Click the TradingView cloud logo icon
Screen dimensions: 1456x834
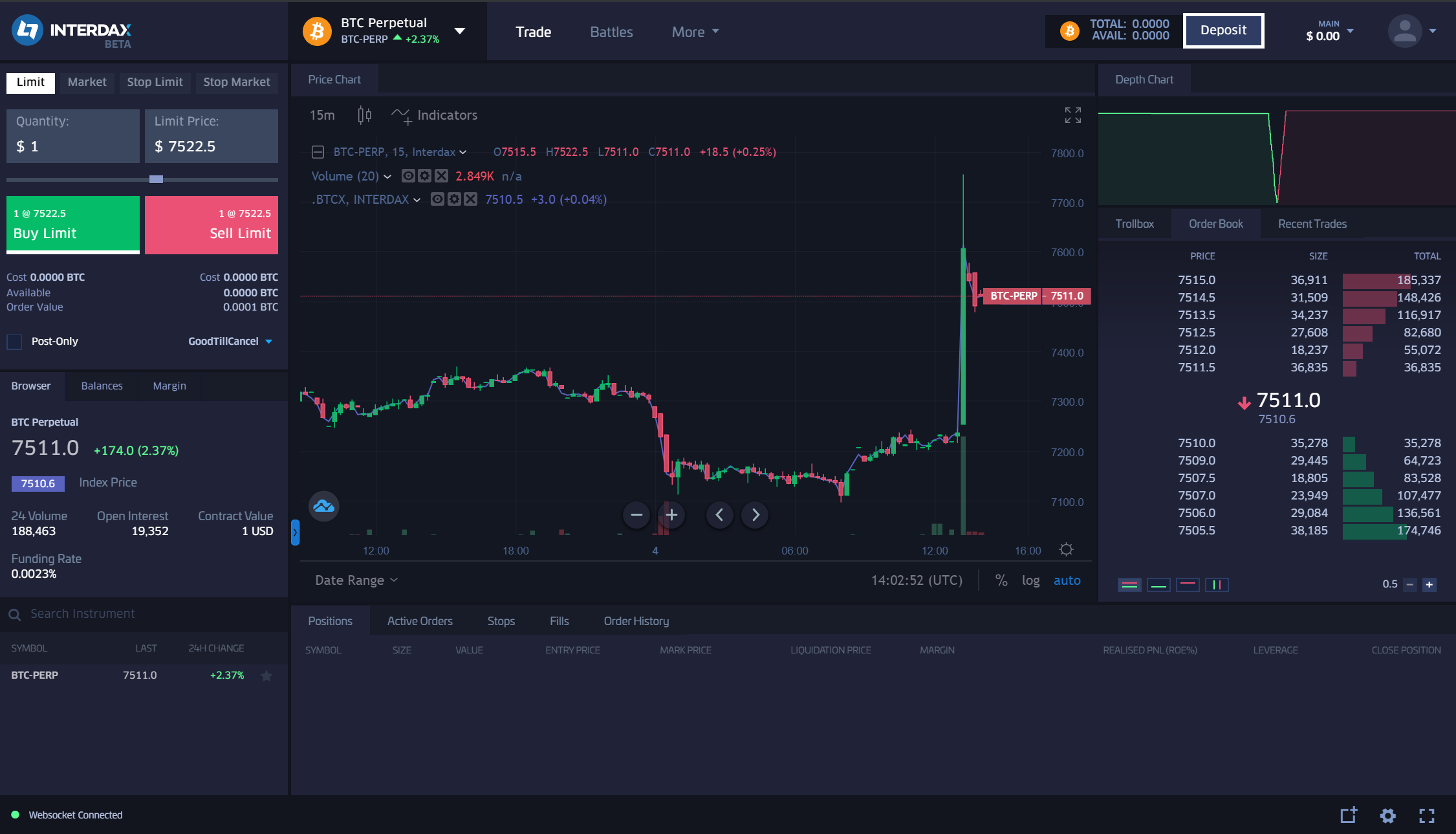pos(323,506)
